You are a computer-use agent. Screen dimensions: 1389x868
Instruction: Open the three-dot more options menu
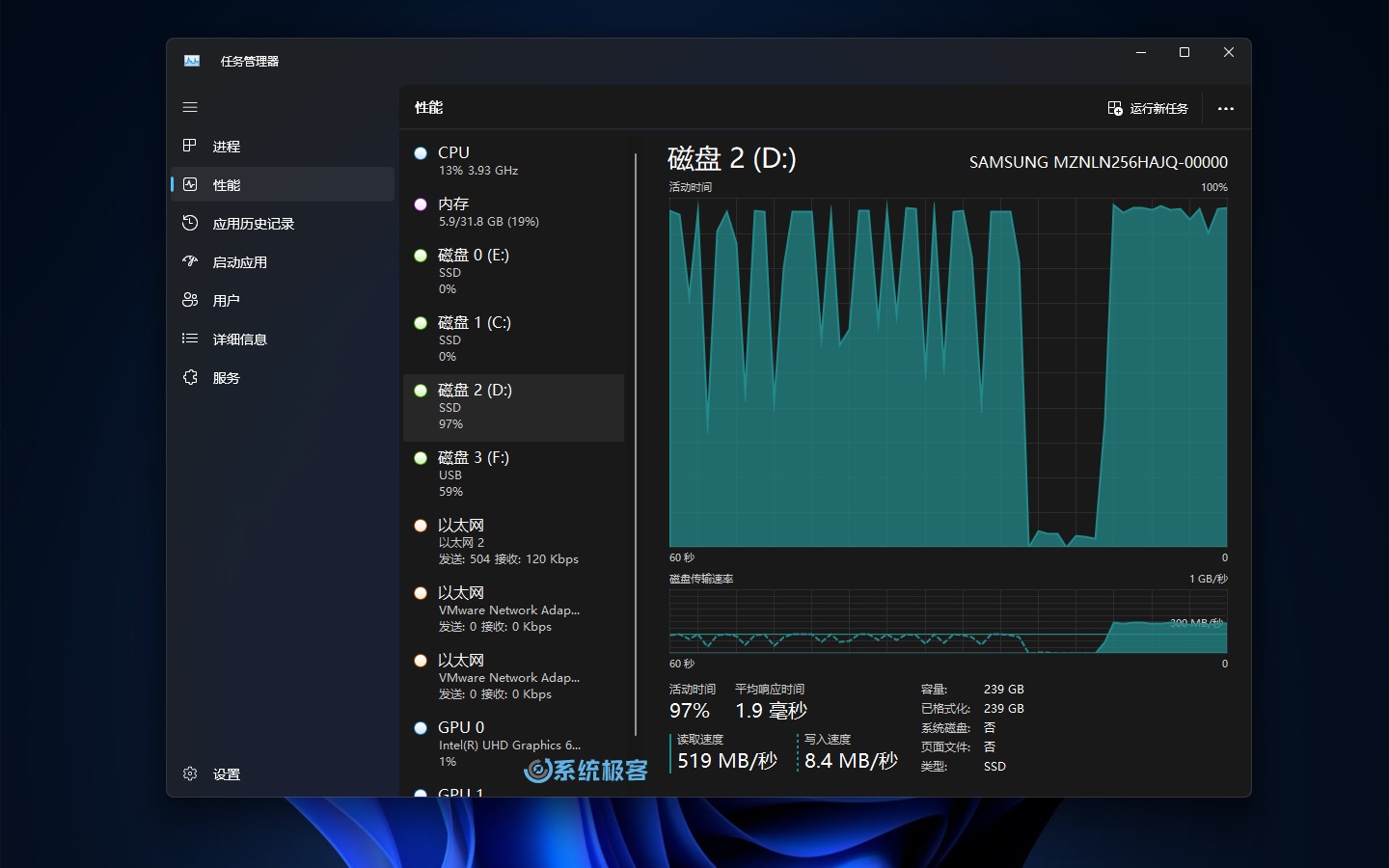tap(1226, 108)
